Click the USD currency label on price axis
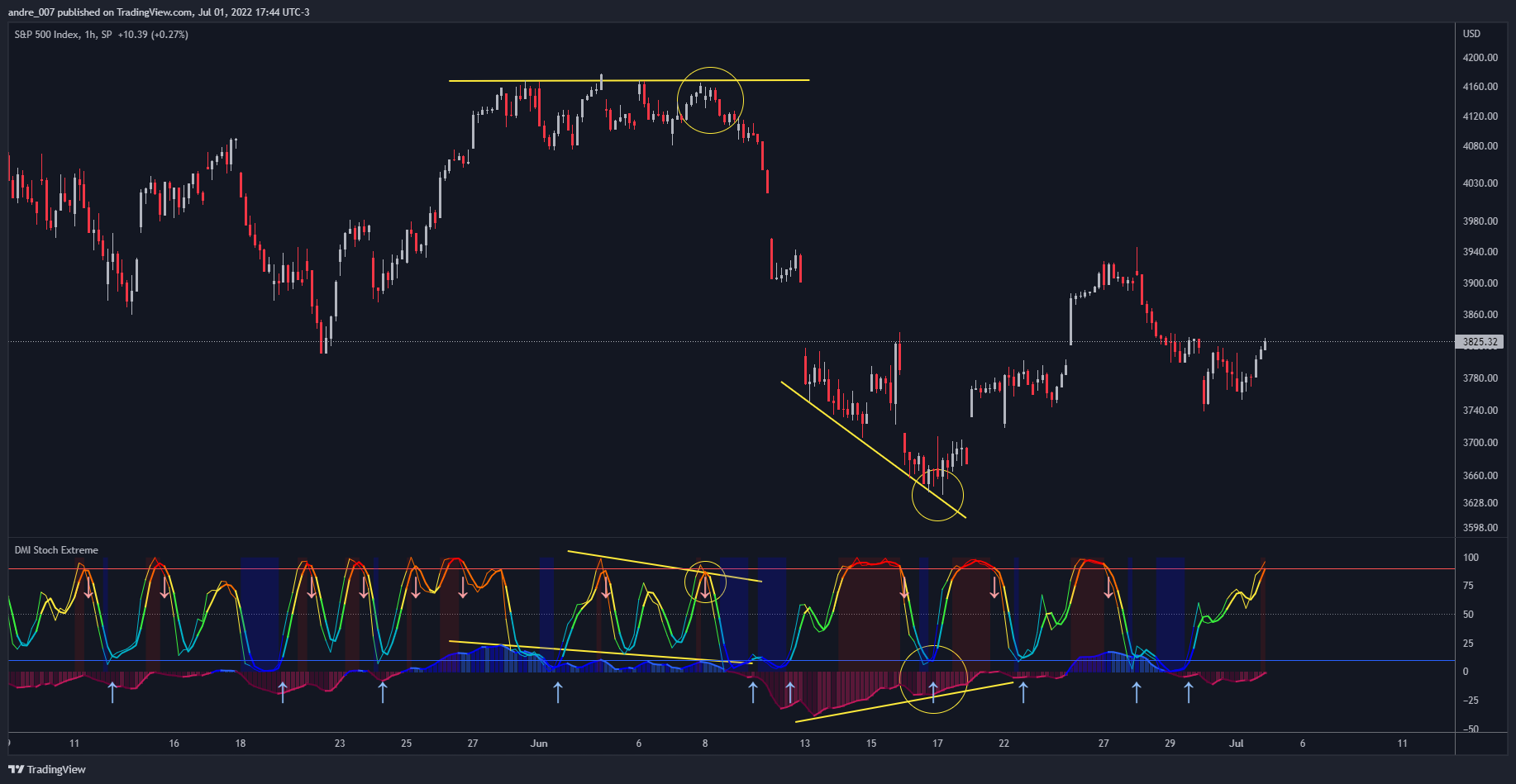The width and height of the screenshot is (1516, 784). tap(1471, 34)
